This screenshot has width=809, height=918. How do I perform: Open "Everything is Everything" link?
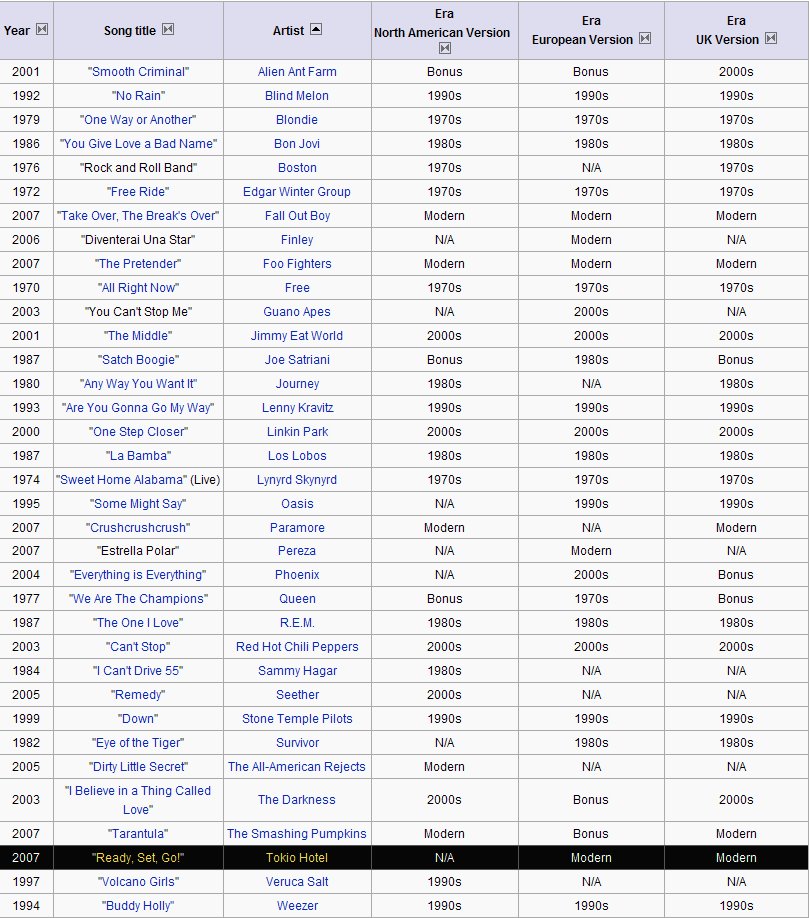138,575
